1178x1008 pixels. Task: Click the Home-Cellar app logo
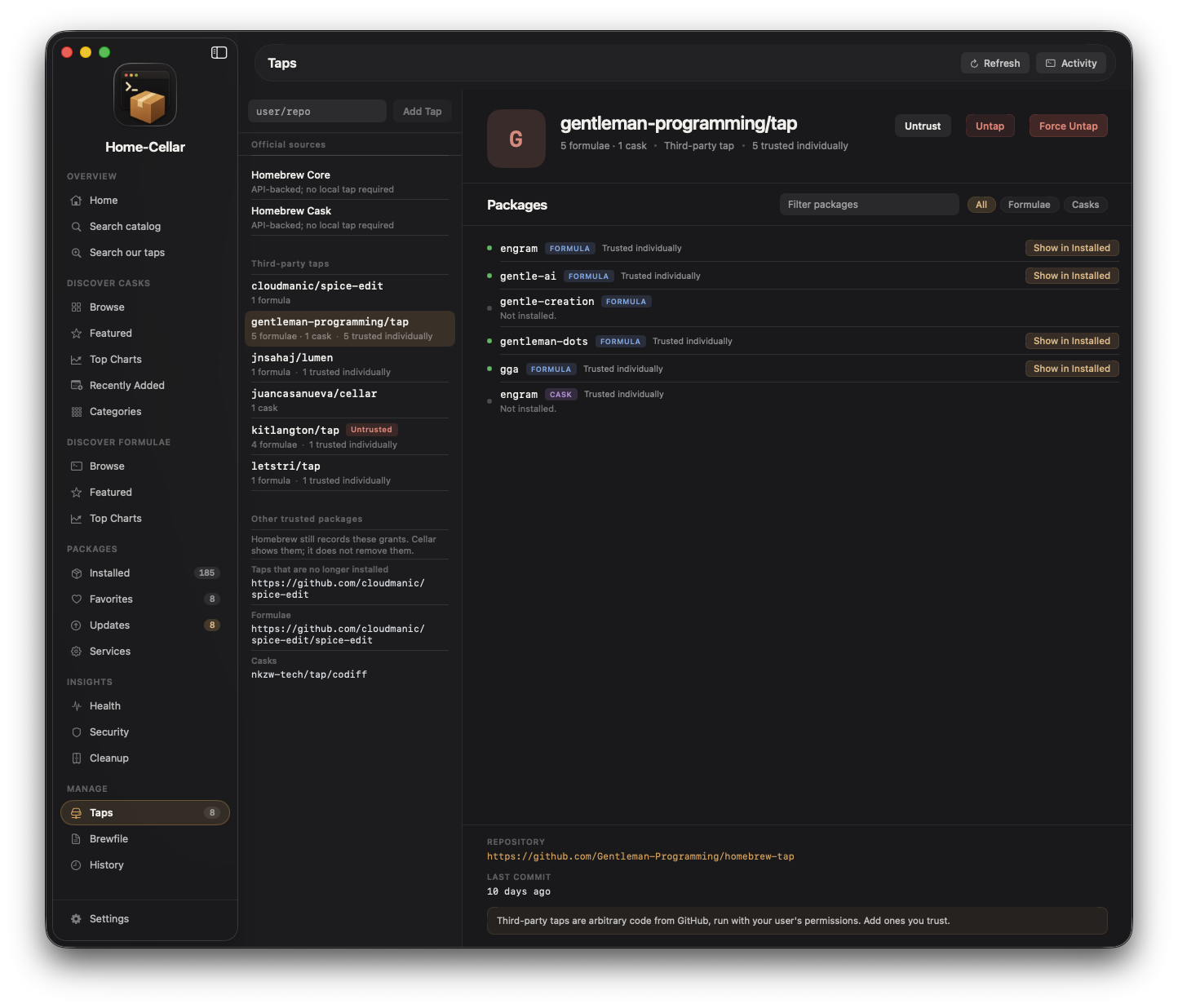[145, 95]
